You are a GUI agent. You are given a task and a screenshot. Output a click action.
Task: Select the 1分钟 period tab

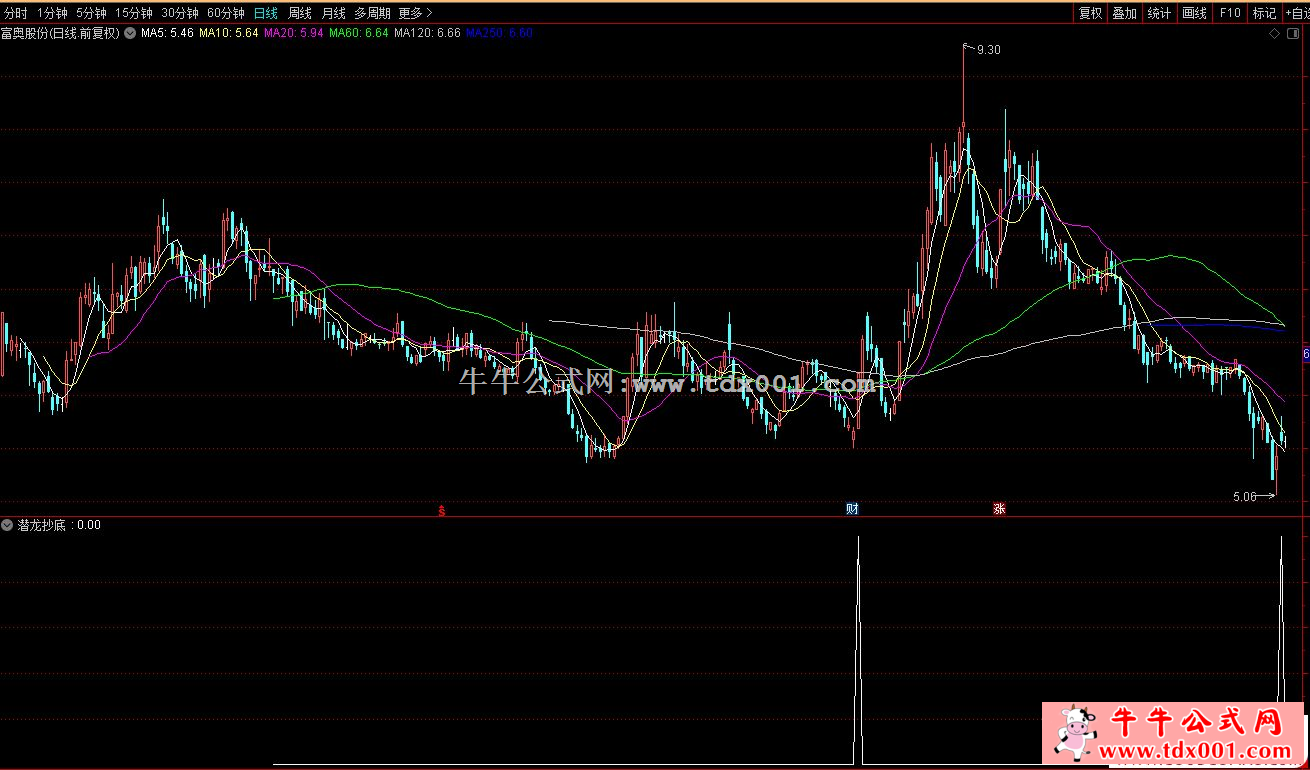pyautogui.click(x=52, y=13)
